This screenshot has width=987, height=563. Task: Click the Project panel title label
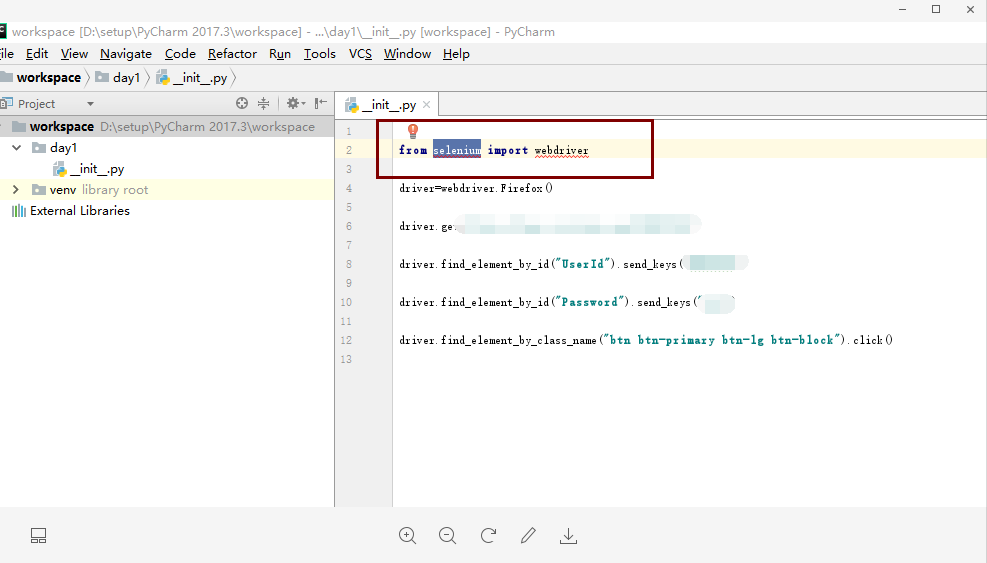[37, 104]
